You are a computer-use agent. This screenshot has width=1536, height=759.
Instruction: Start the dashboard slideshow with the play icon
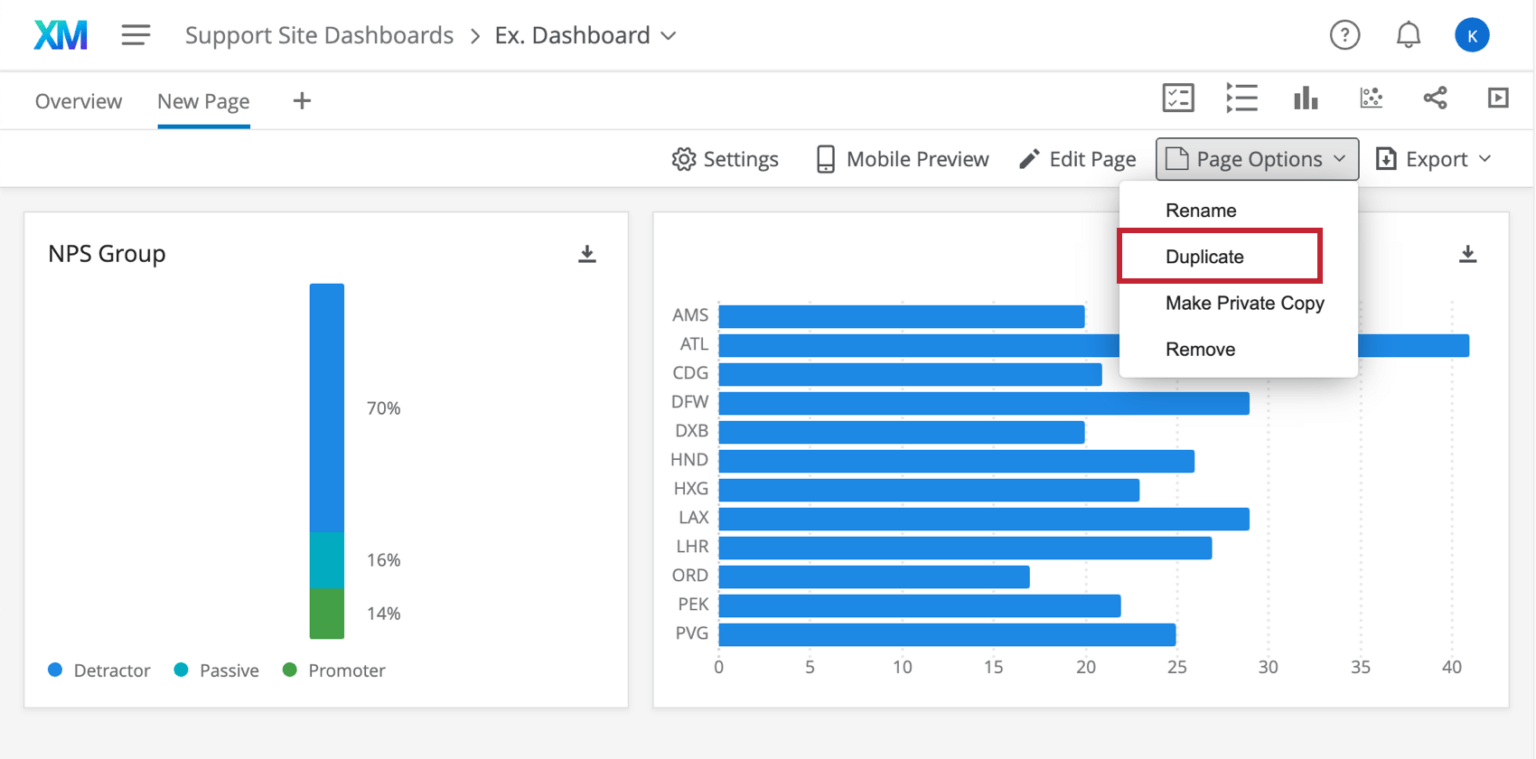(x=1498, y=98)
